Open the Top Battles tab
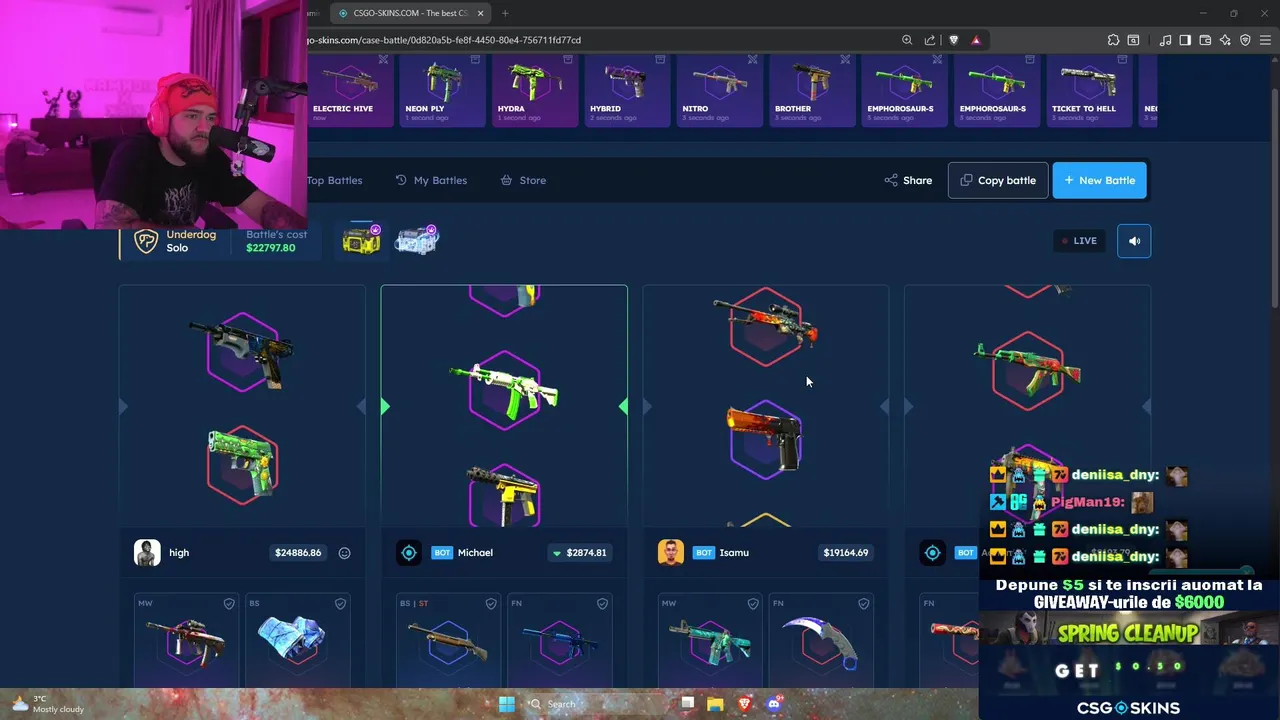The image size is (1280, 720). pos(334,180)
